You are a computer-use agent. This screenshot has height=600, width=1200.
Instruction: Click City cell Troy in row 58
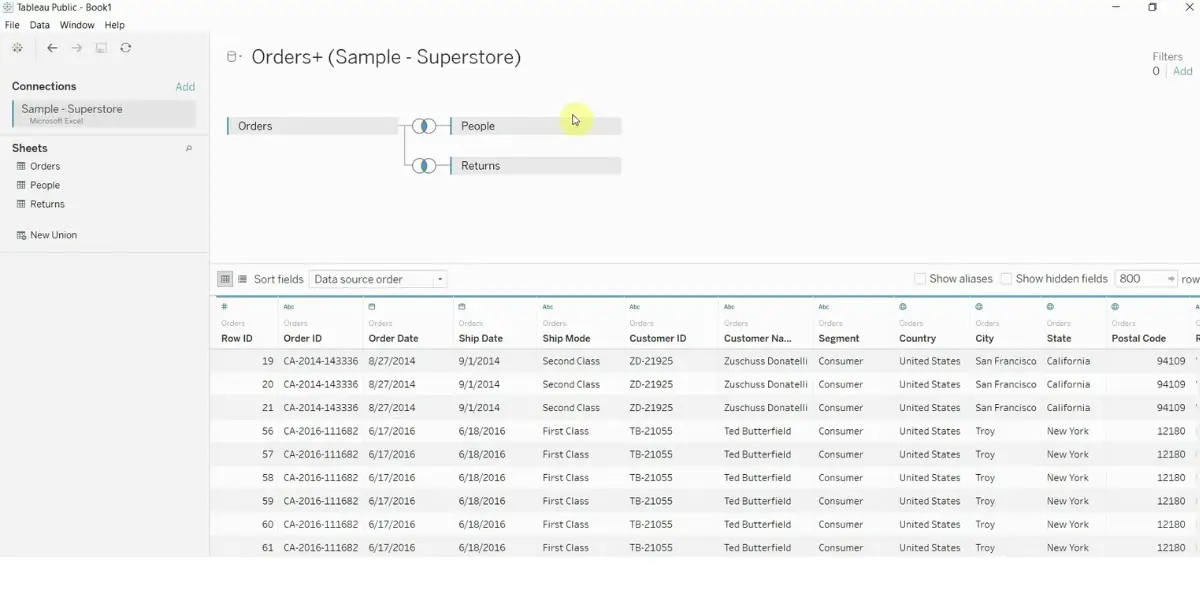[x=985, y=478]
